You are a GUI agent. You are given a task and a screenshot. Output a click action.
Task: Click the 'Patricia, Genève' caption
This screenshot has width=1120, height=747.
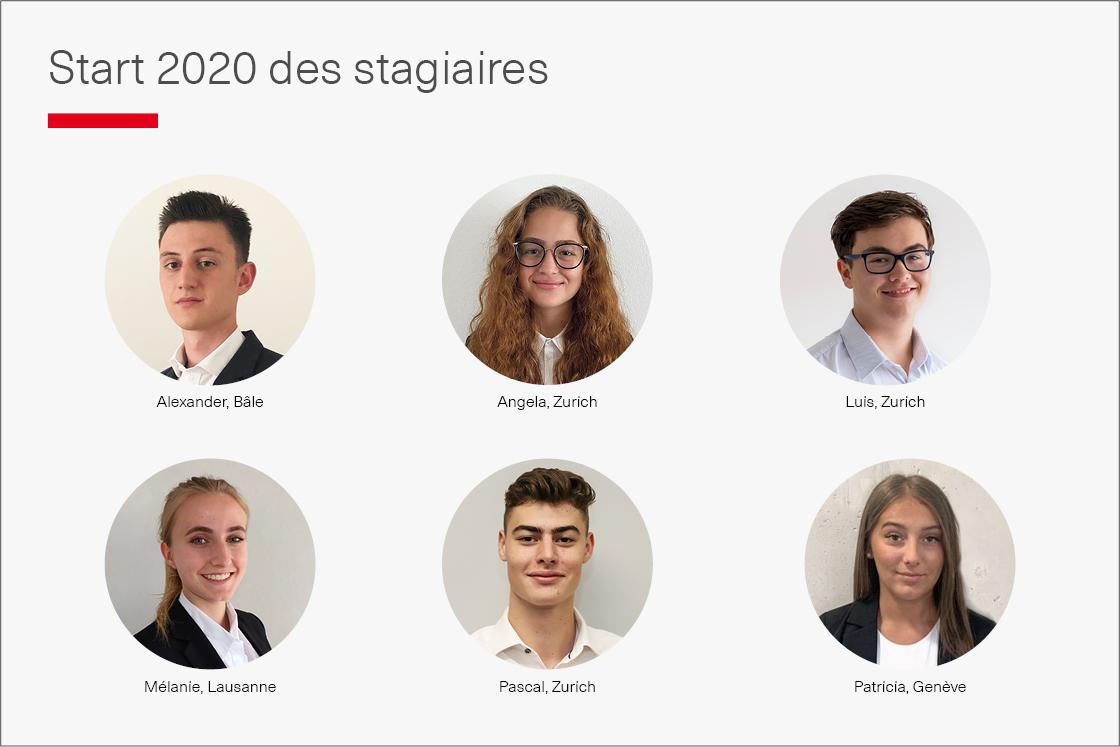pyautogui.click(x=910, y=687)
